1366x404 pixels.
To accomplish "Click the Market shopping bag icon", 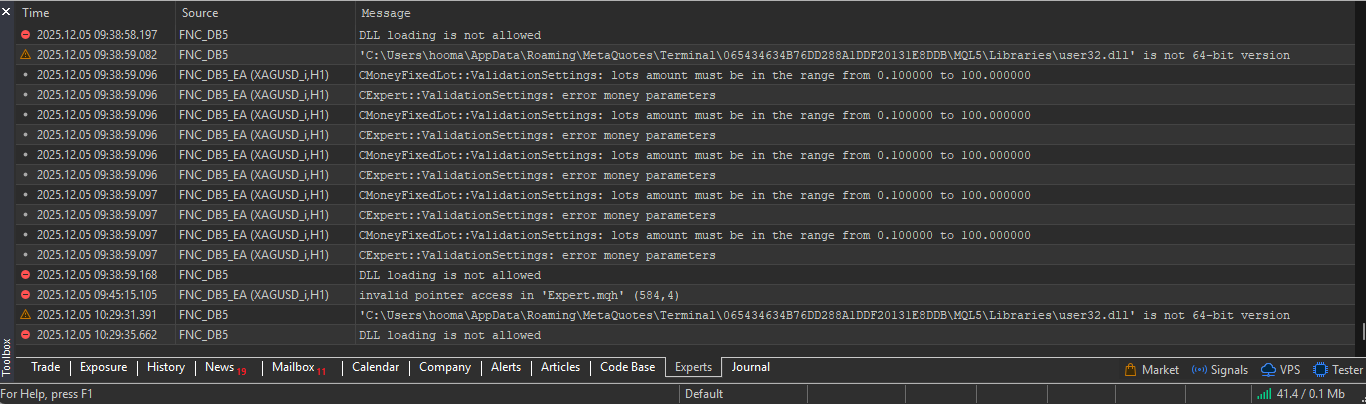I will pos(1131,369).
